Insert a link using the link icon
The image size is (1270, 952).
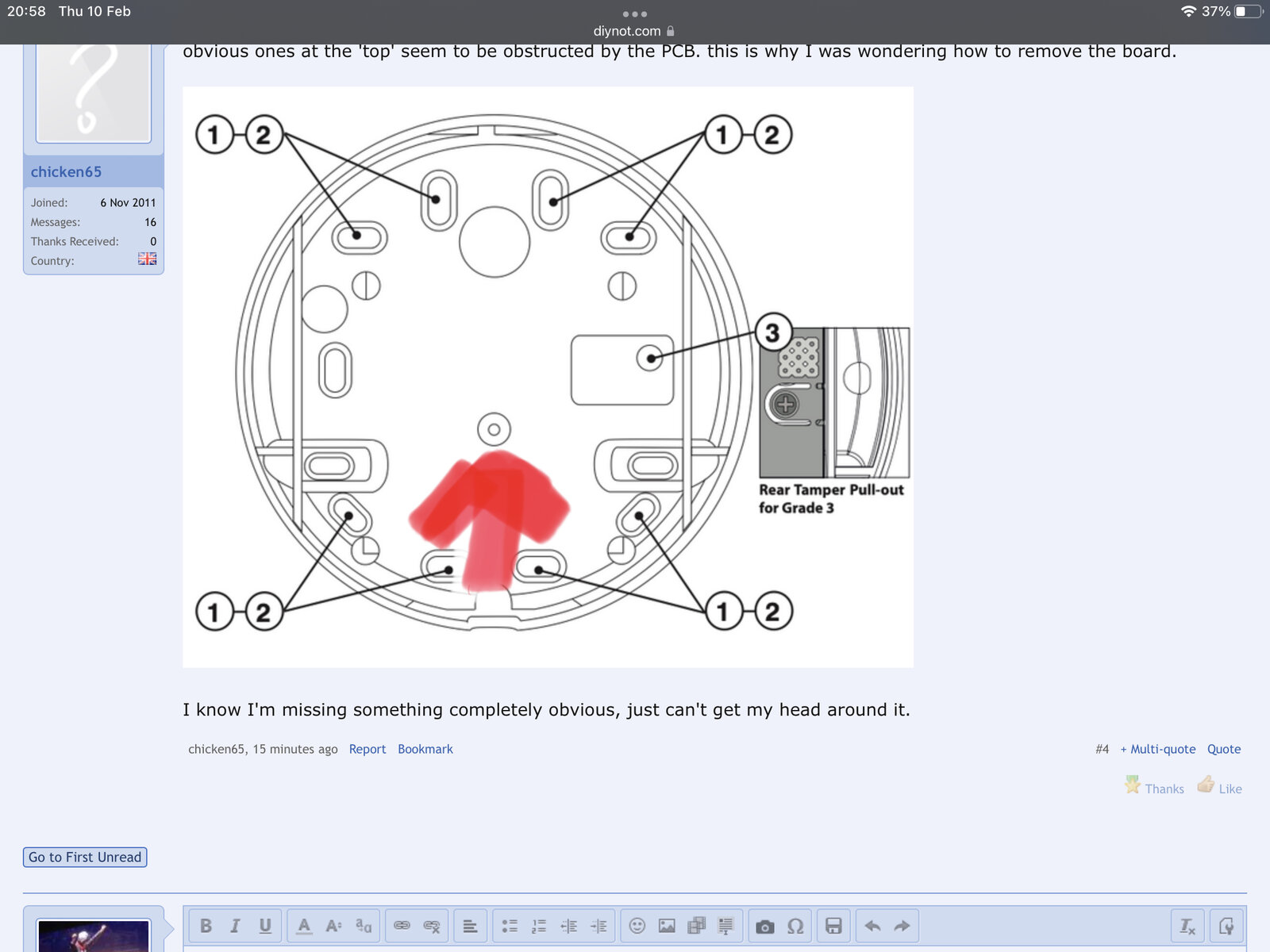point(402,925)
